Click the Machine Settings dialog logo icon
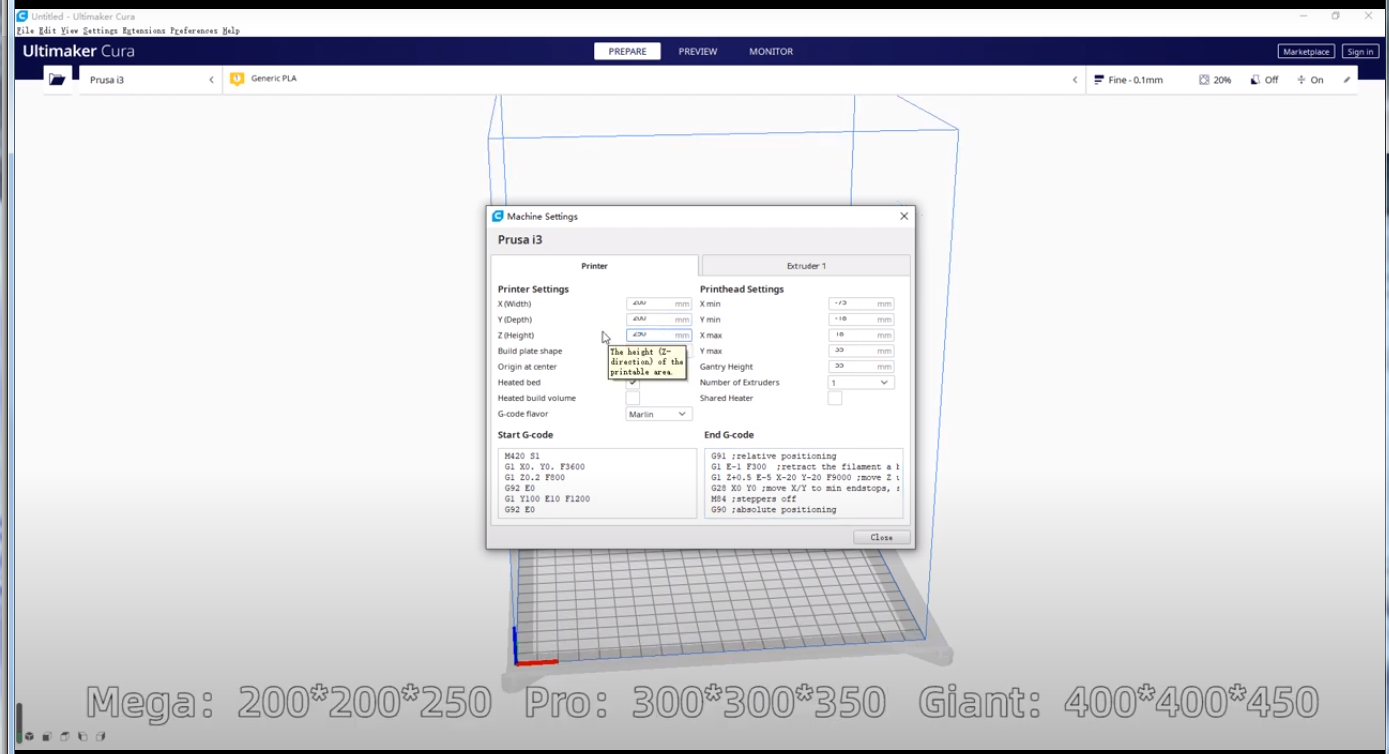 497,216
